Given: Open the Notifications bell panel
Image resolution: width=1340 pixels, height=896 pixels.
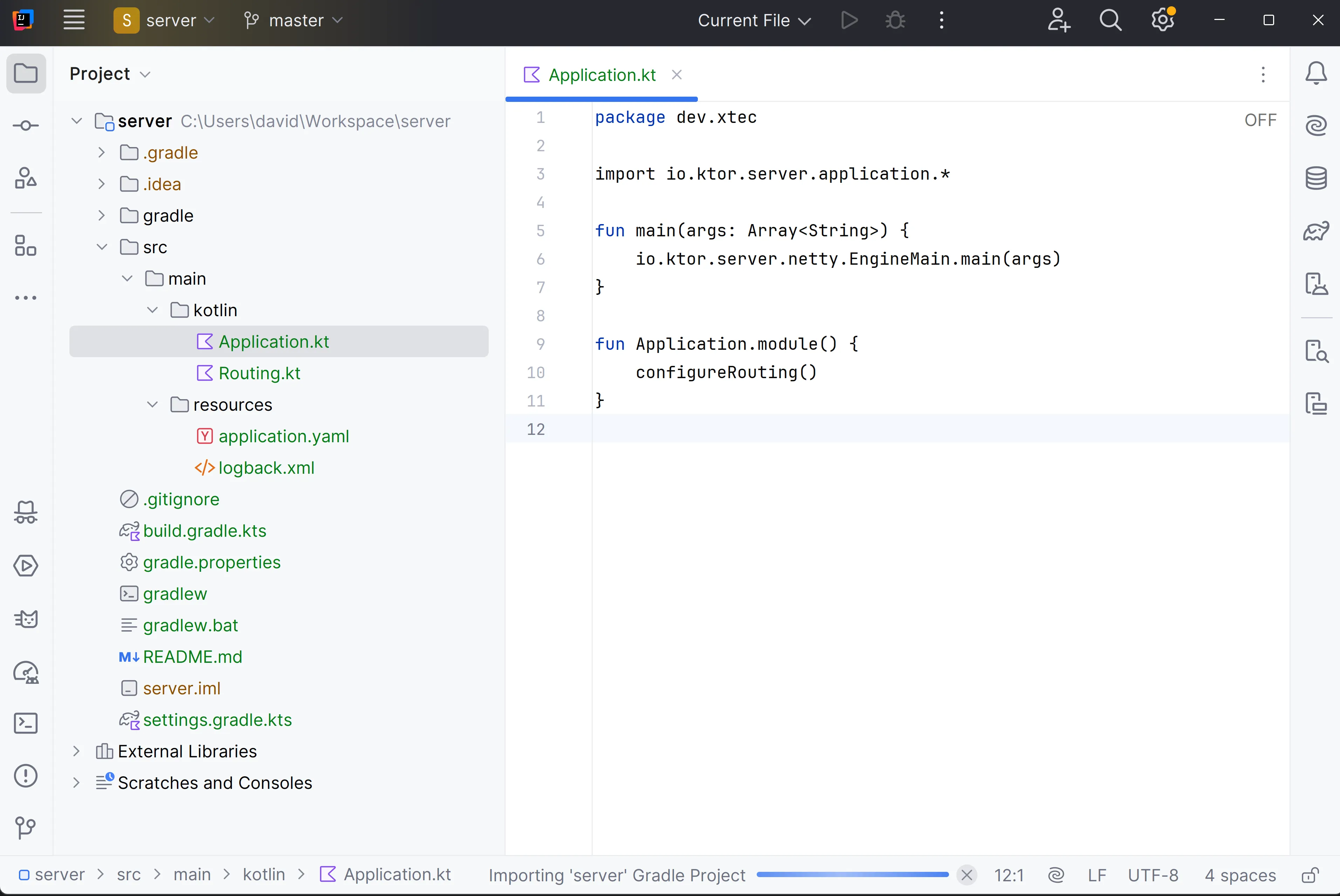Looking at the screenshot, I should tap(1316, 73).
